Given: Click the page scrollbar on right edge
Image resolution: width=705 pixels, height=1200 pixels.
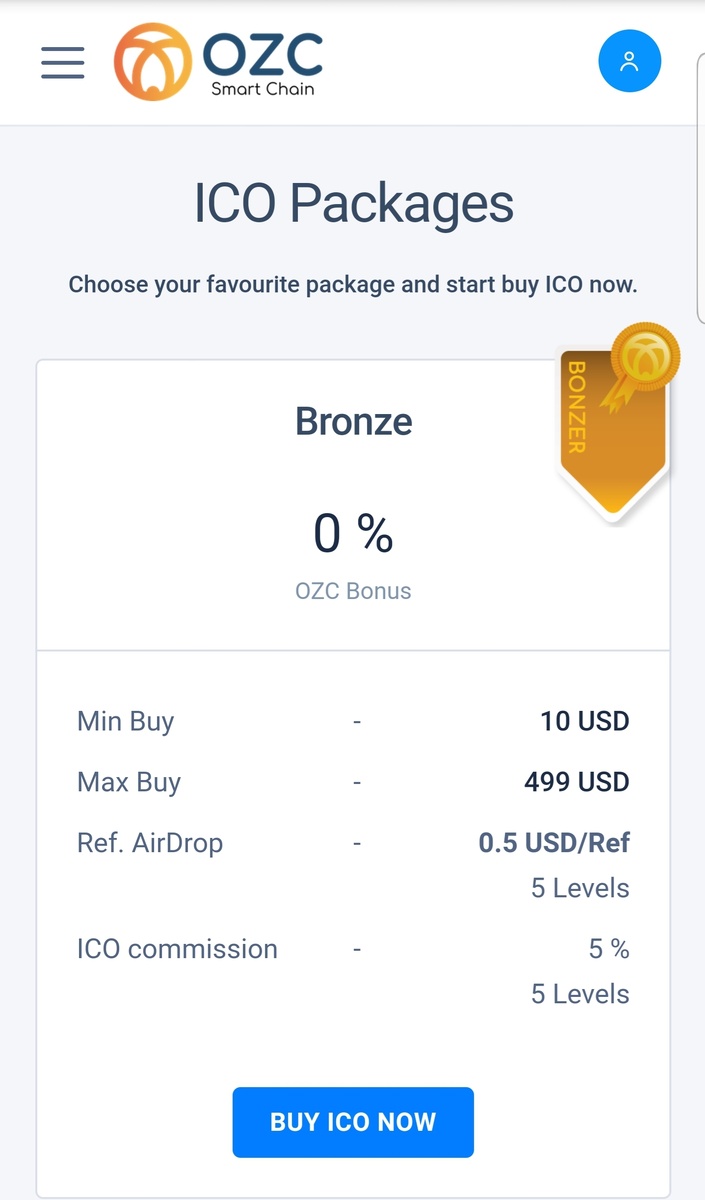Looking at the screenshot, I should [700, 190].
